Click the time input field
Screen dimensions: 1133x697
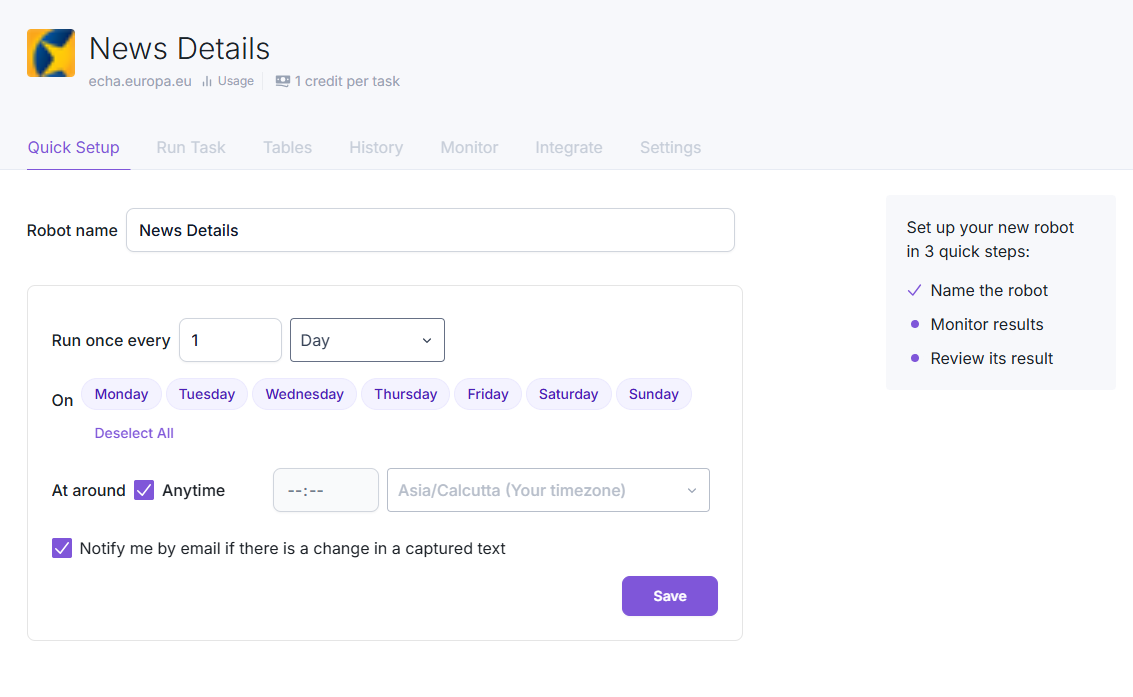[x=326, y=490]
